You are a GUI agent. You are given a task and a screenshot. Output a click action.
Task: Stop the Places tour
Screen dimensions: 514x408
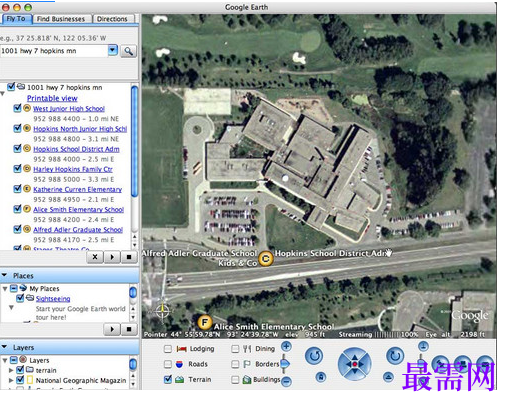coord(129,329)
